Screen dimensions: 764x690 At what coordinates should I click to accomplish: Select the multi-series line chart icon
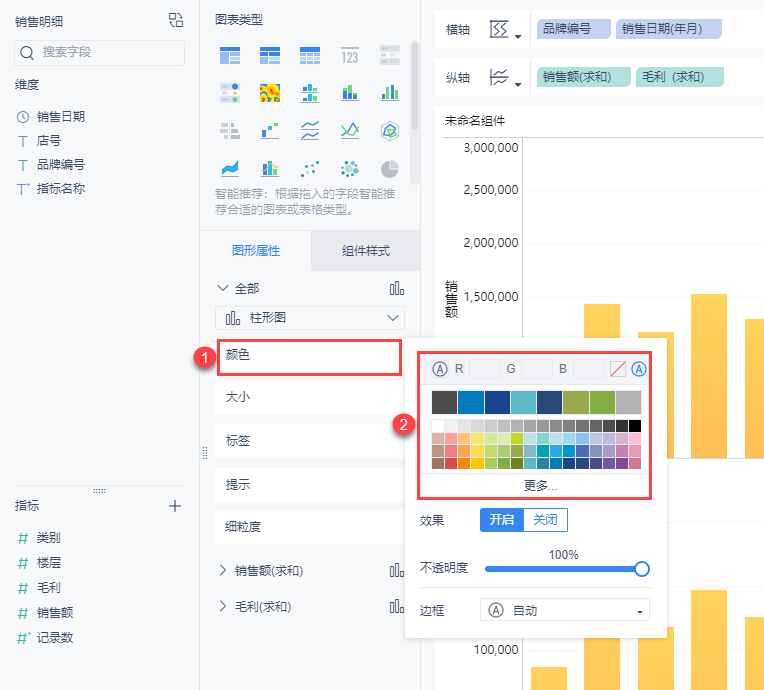point(350,131)
